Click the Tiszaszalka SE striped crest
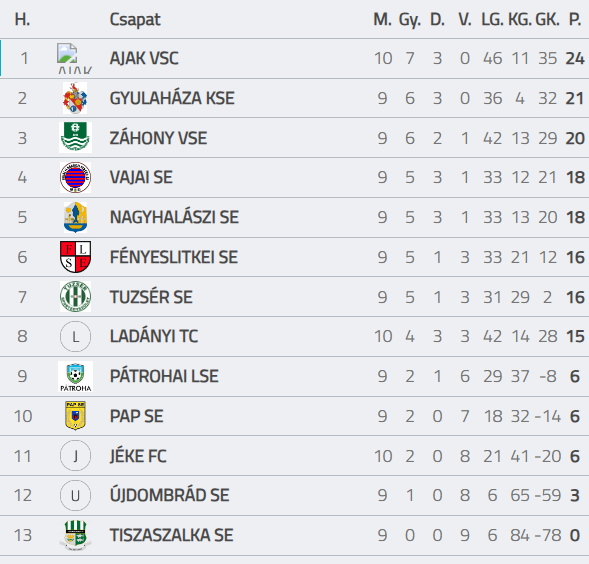 [x=75, y=535]
